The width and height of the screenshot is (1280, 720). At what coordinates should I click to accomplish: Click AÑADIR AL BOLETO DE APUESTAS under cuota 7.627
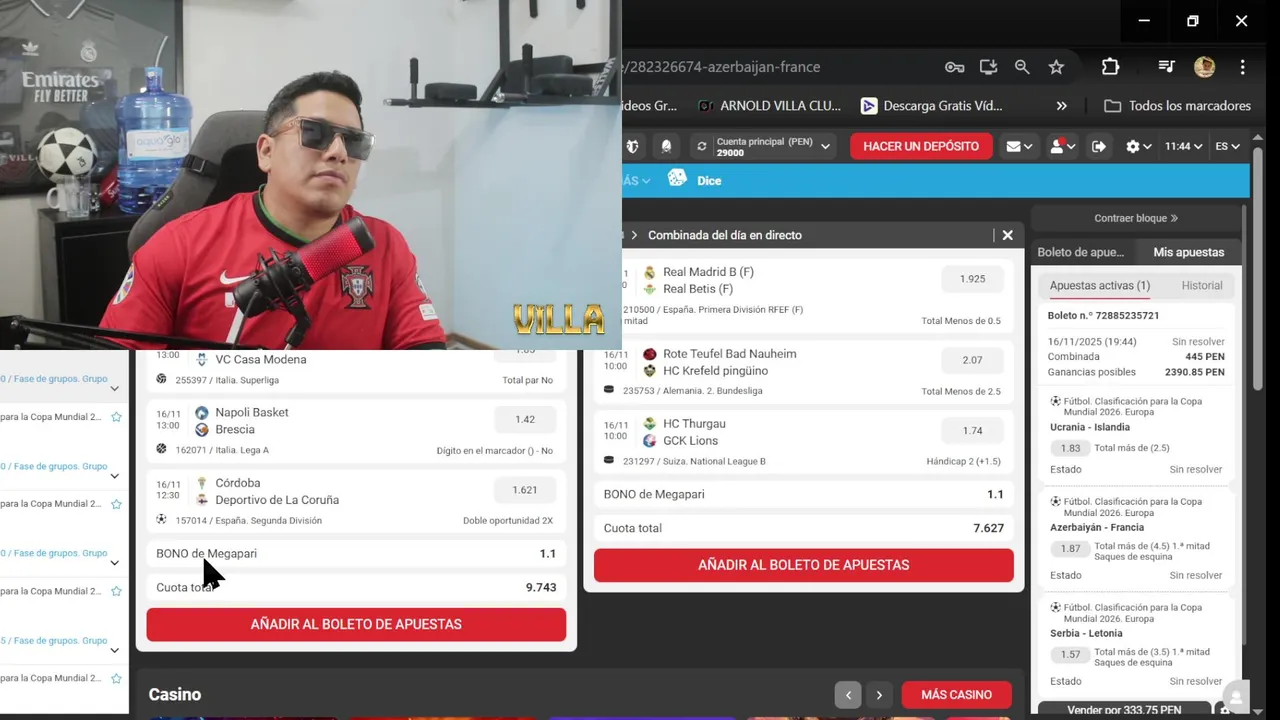804,565
